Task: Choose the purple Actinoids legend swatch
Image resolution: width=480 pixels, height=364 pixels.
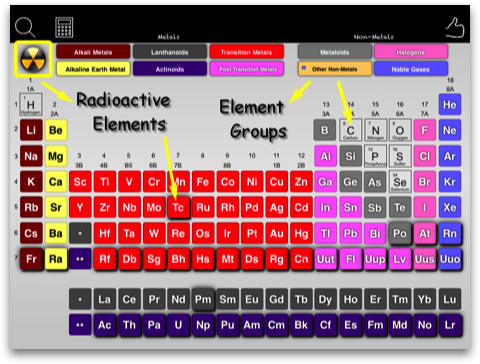Action: [170, 69]
